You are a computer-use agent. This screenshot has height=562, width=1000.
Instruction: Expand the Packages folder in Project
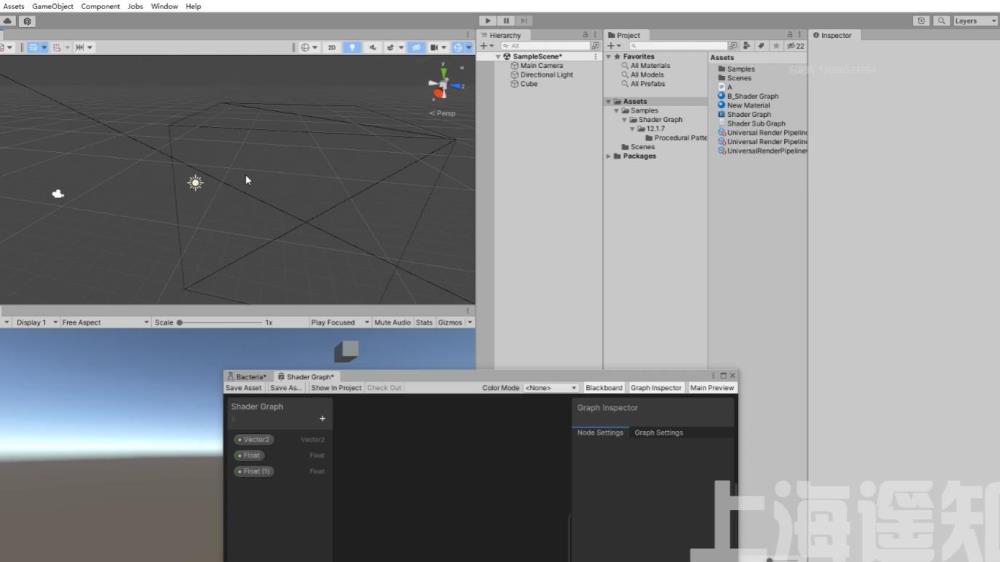[609, 156]
